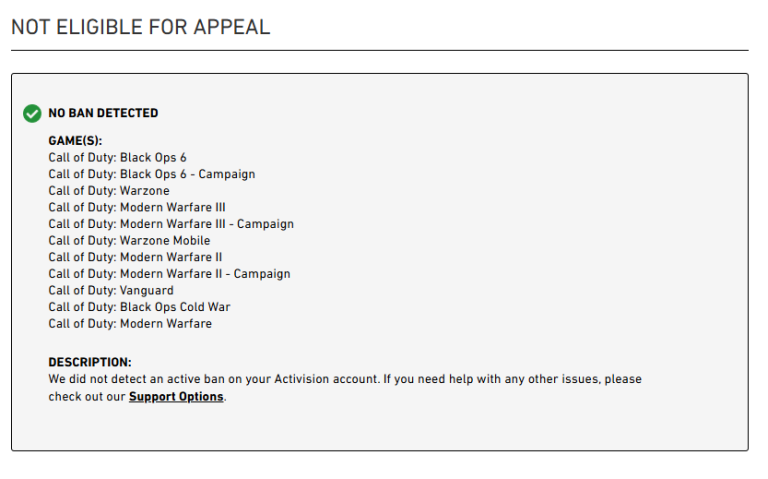Viewport: 768px width, 479px height.
Task: Click the Modern Warfare II - Campaign entry
Action: click(x=169, y=274)
